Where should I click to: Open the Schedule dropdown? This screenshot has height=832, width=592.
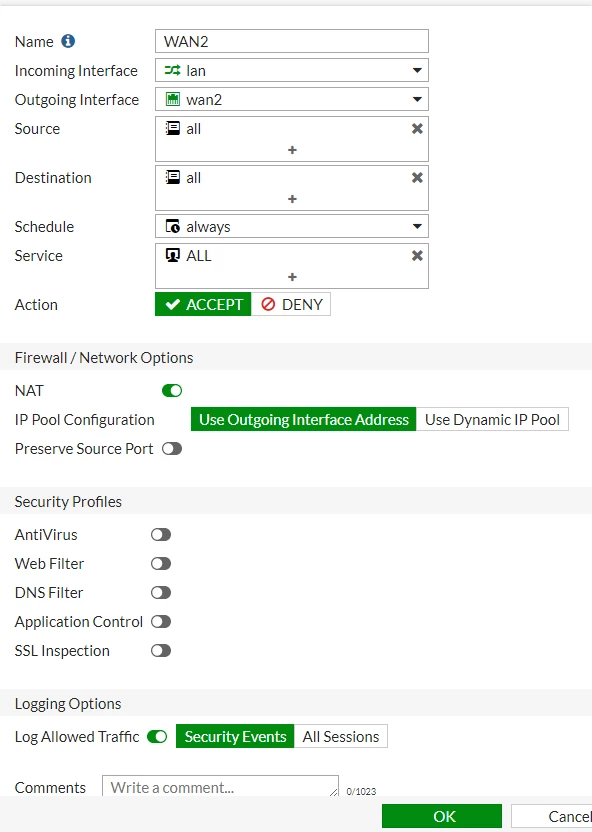click(x=292, y=227)
